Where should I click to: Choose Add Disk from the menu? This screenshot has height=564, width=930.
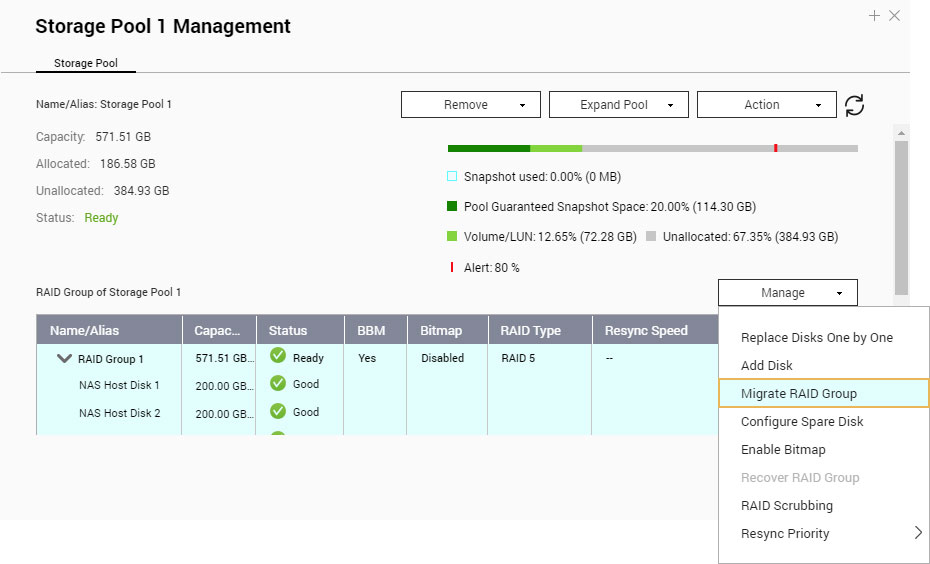coord(766,366)
